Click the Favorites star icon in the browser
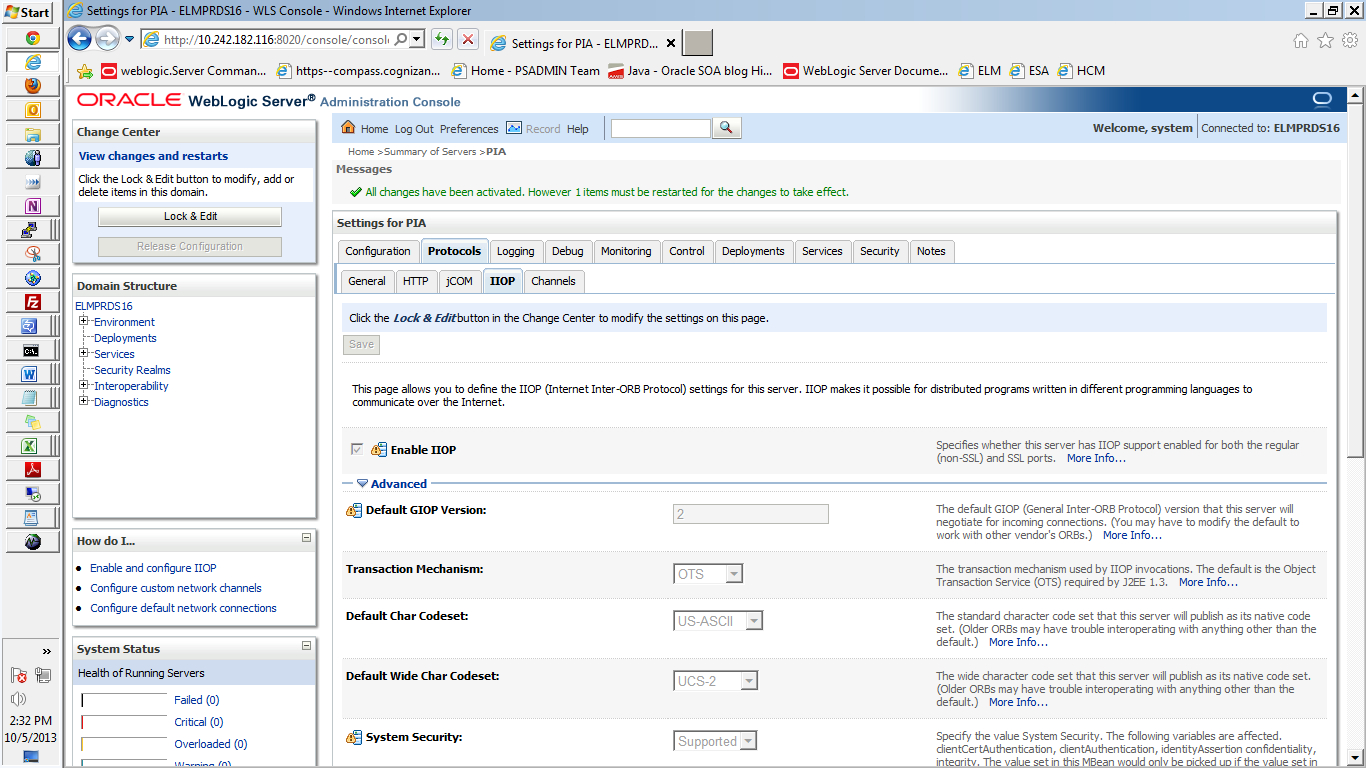 1327,39
